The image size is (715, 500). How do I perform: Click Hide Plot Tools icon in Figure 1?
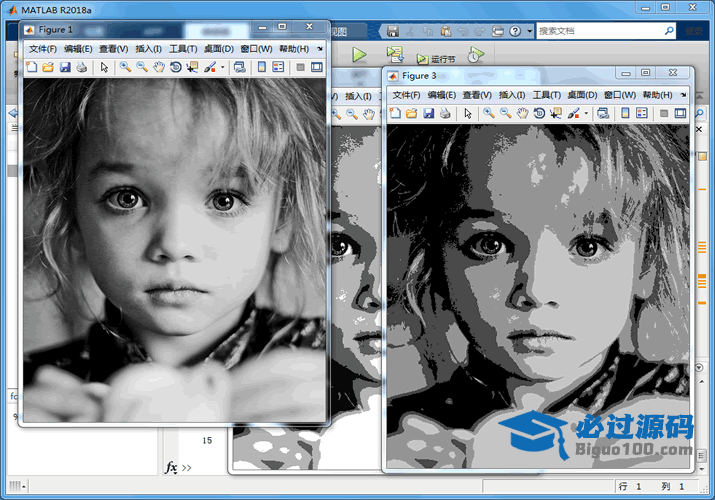pos(300,67)
